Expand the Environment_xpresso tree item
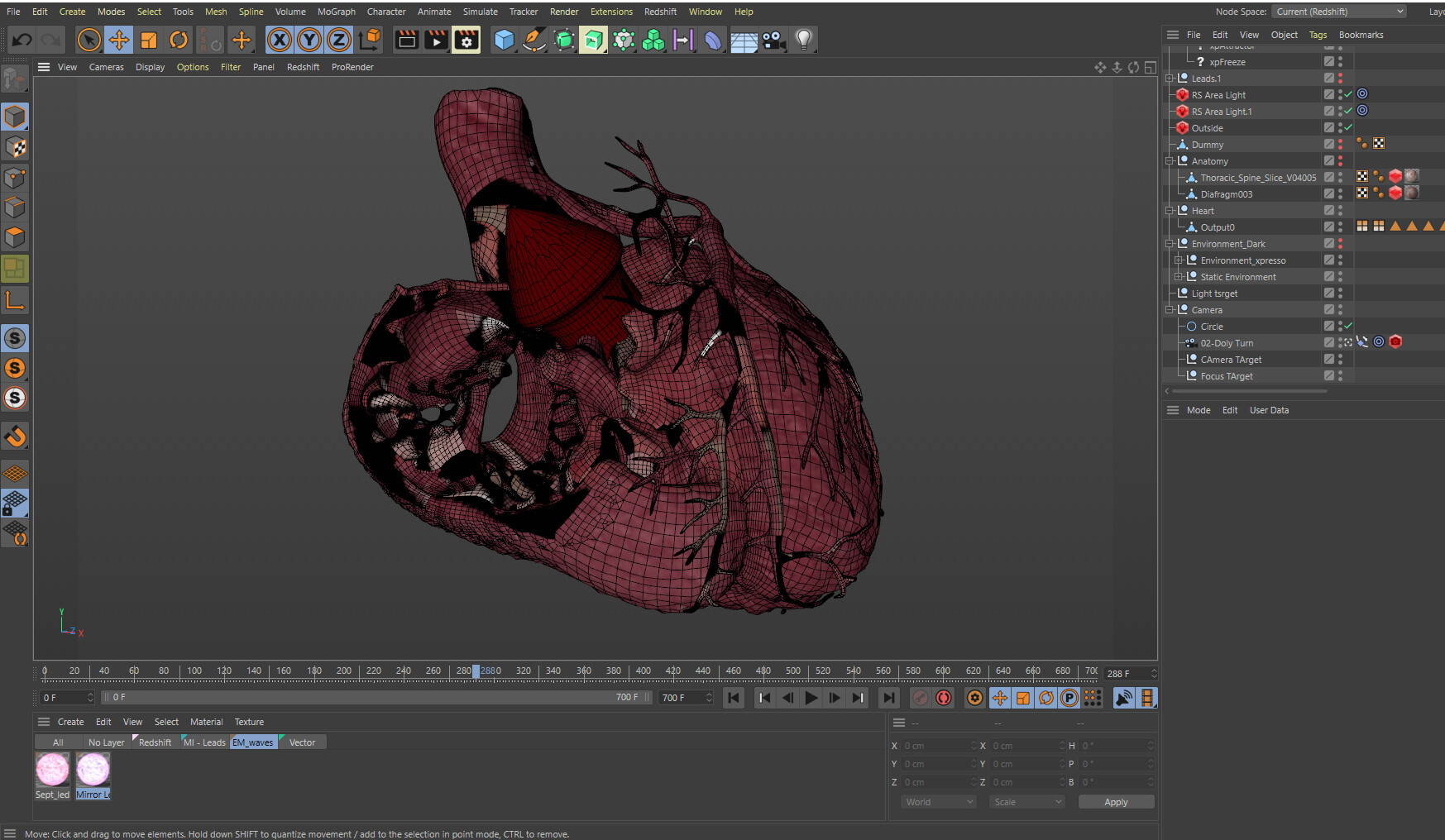1445x840 pixels. click(x=1179, y=260)
